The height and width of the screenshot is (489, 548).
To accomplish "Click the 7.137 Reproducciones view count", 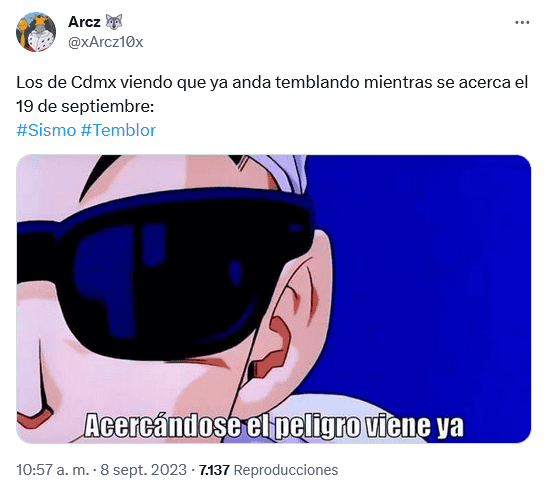I will tap(268, 470).
